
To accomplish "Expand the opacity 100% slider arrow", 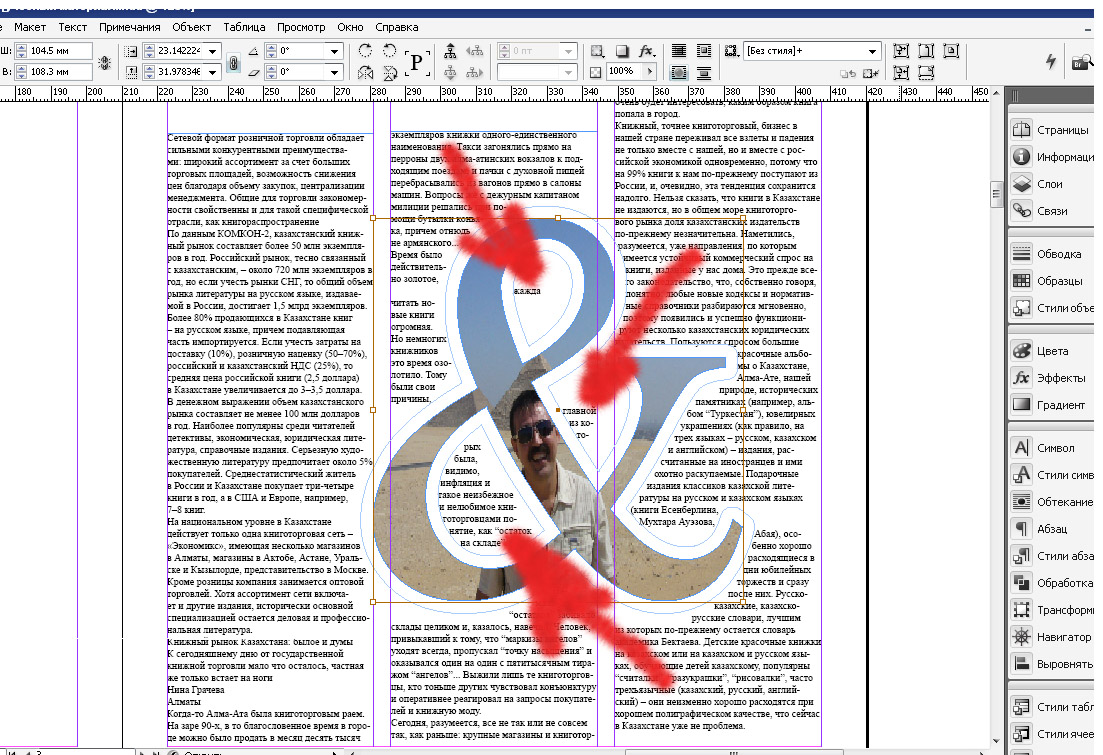I will pyautogui.click(x=650, y=71).
